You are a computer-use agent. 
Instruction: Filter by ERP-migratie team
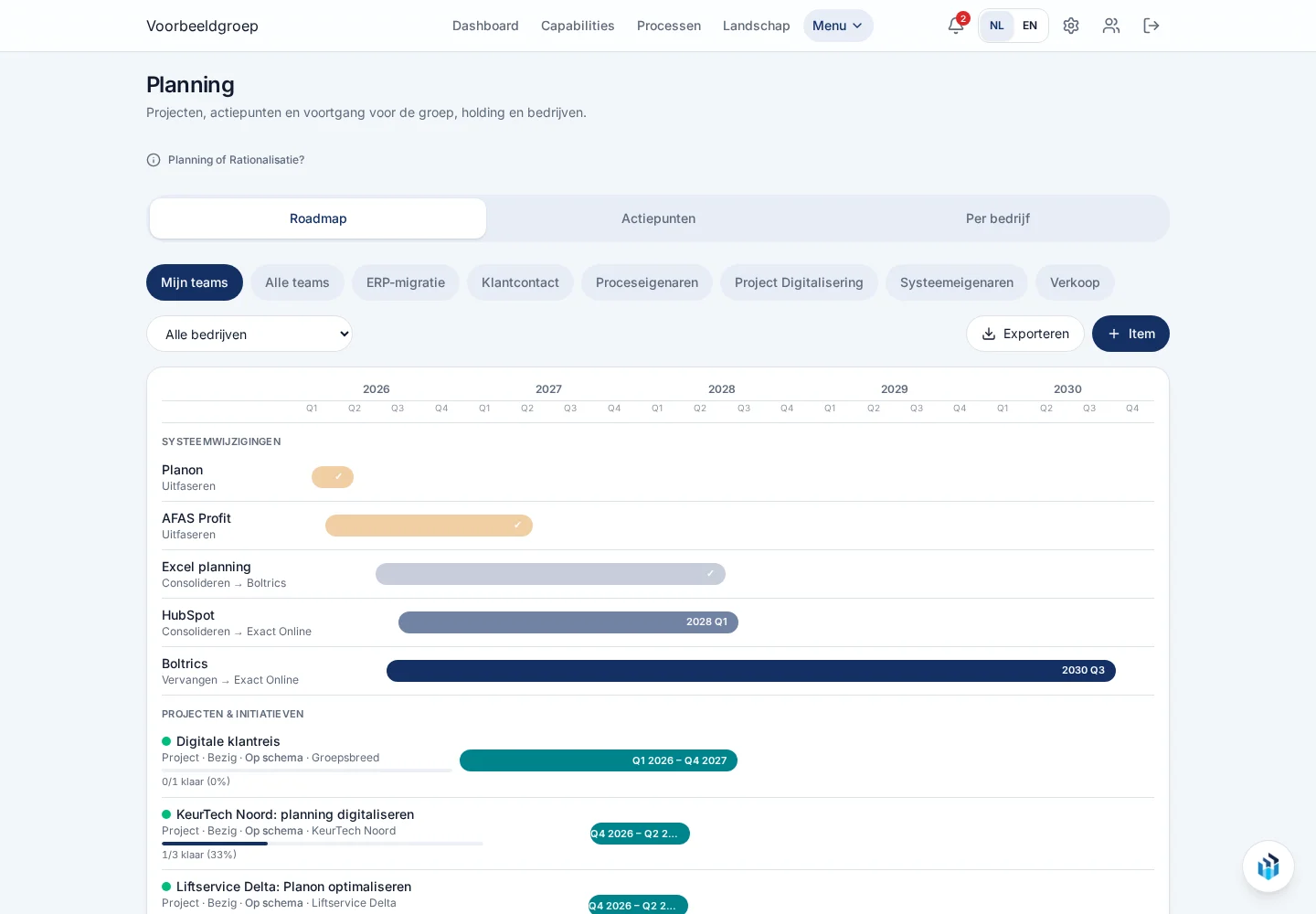(406, 282)
